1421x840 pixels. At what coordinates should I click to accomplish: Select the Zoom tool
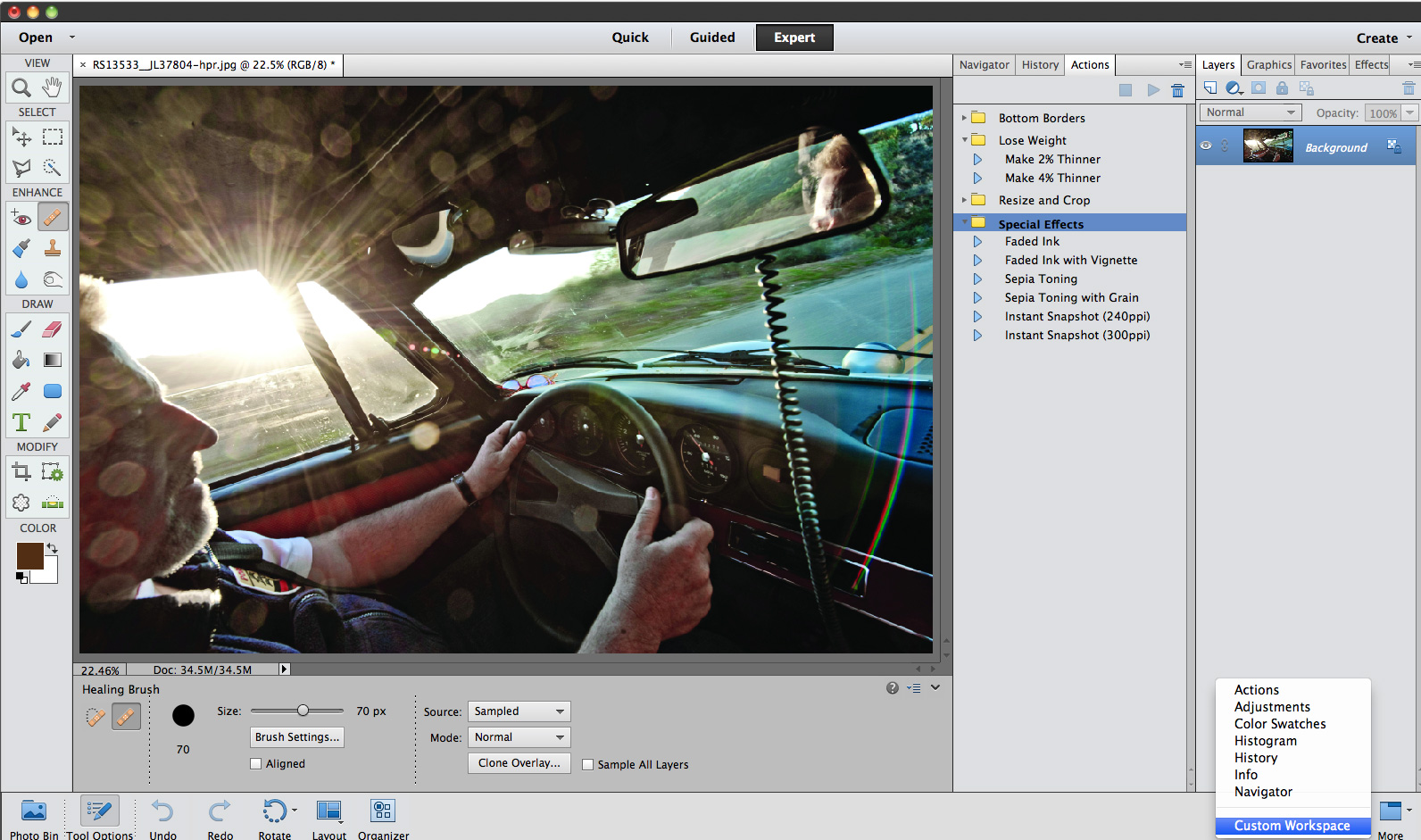tap(21, 87)
